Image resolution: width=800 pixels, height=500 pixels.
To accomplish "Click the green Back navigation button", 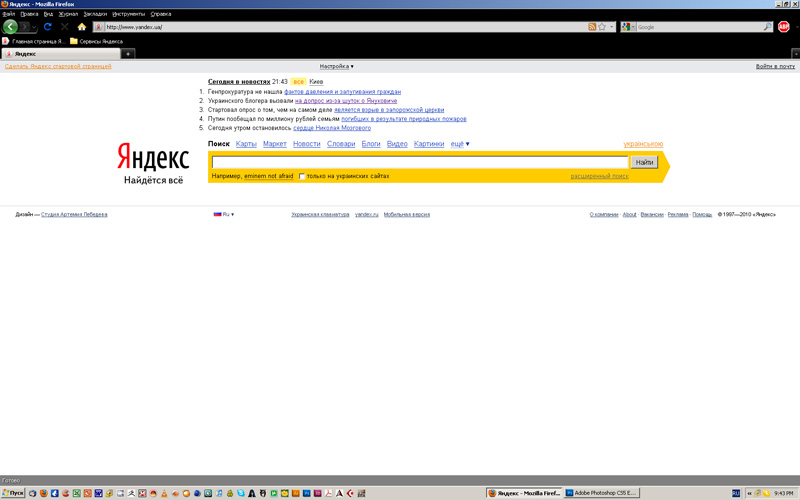I will click(10, 27).
